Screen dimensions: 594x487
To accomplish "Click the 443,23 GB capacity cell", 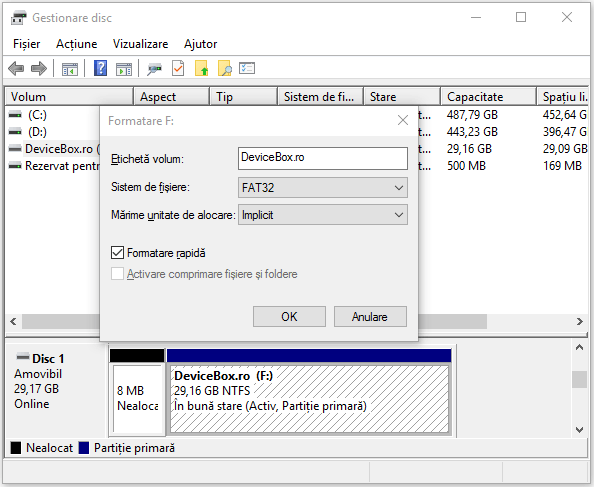I will [x=472, y=131].
